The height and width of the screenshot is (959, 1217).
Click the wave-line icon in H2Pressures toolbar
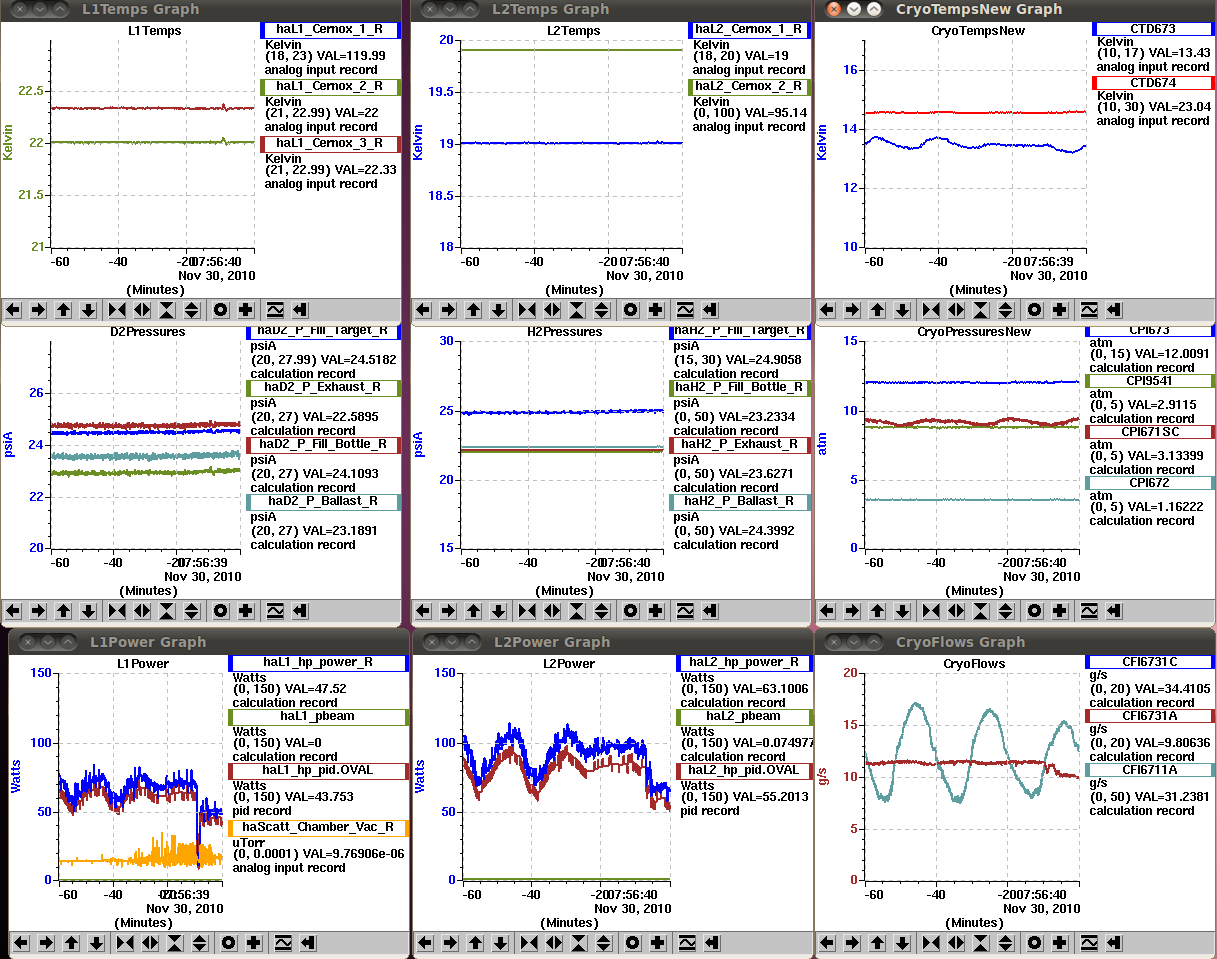pos(685,610)
